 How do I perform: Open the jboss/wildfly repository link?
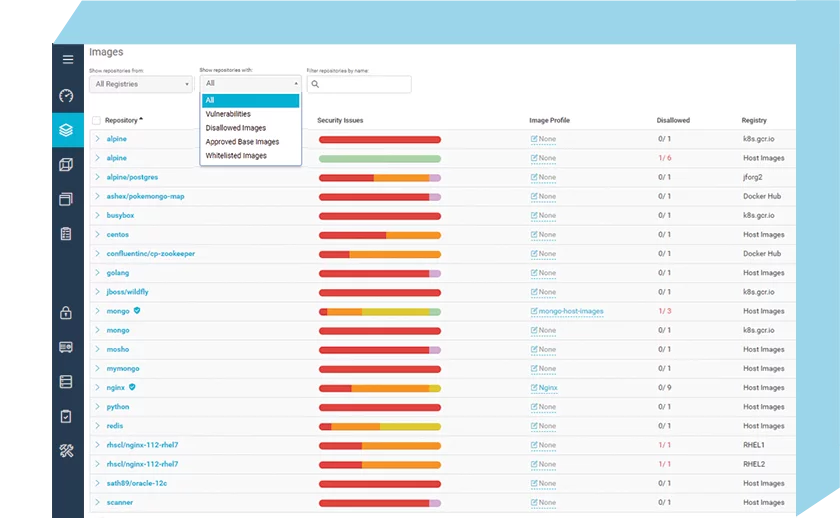[x=128, y=292]
